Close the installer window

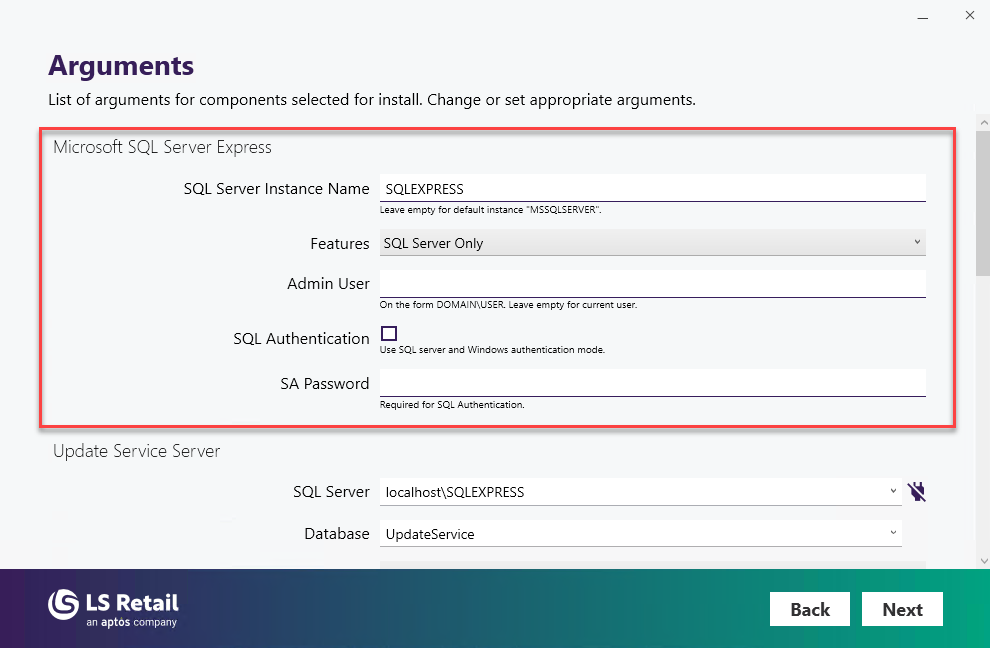tap(969, 16)
